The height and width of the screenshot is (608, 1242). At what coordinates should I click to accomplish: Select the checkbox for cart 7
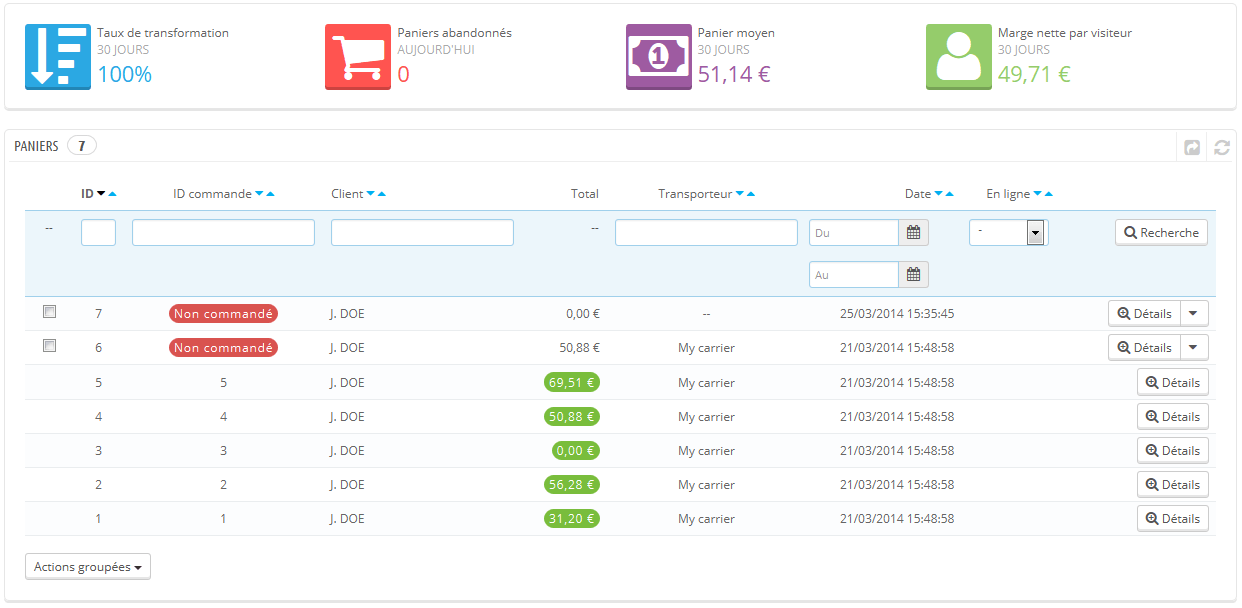[x=49, y=312]
